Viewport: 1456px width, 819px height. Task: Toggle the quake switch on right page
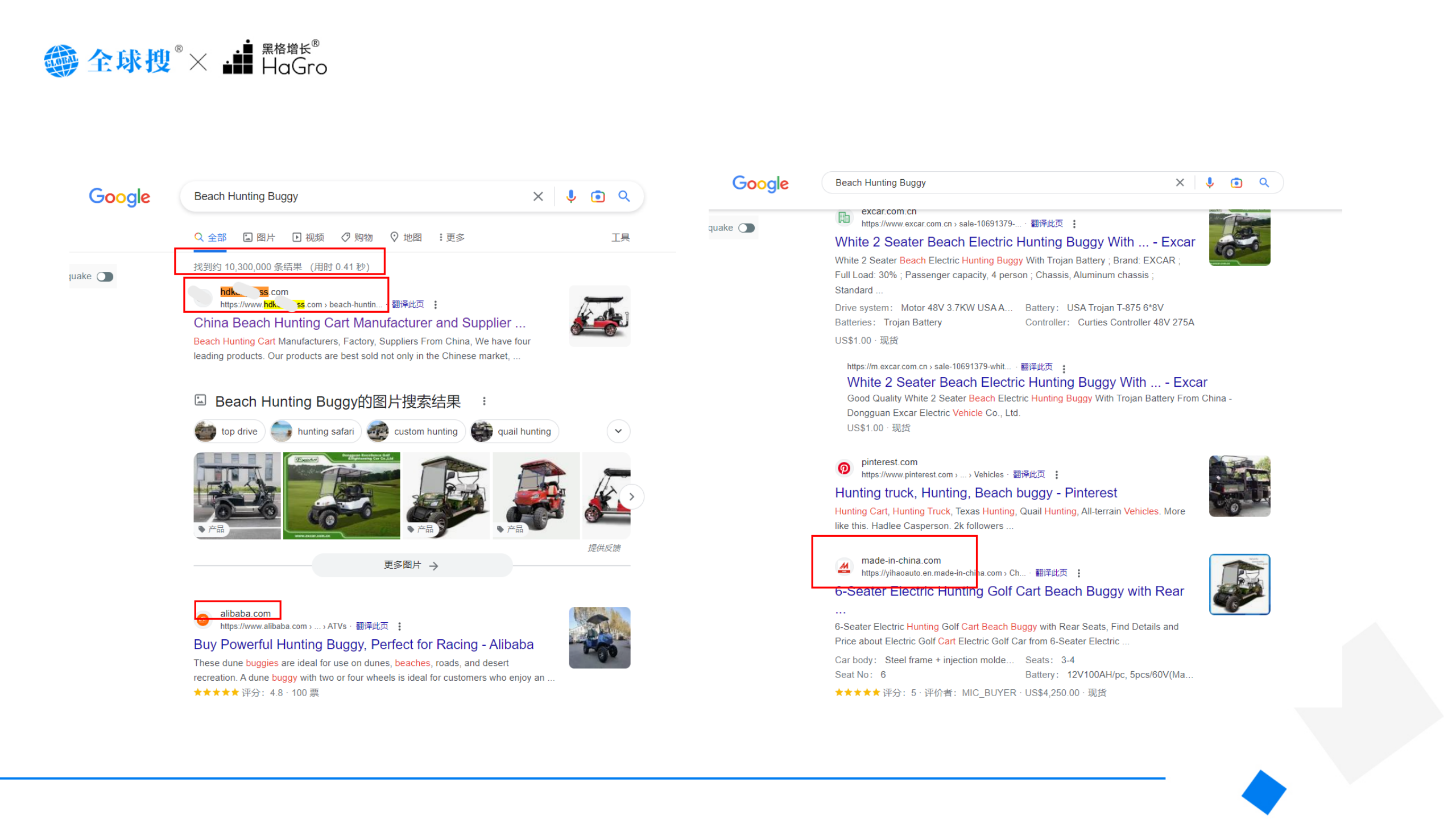pos(746,228)
